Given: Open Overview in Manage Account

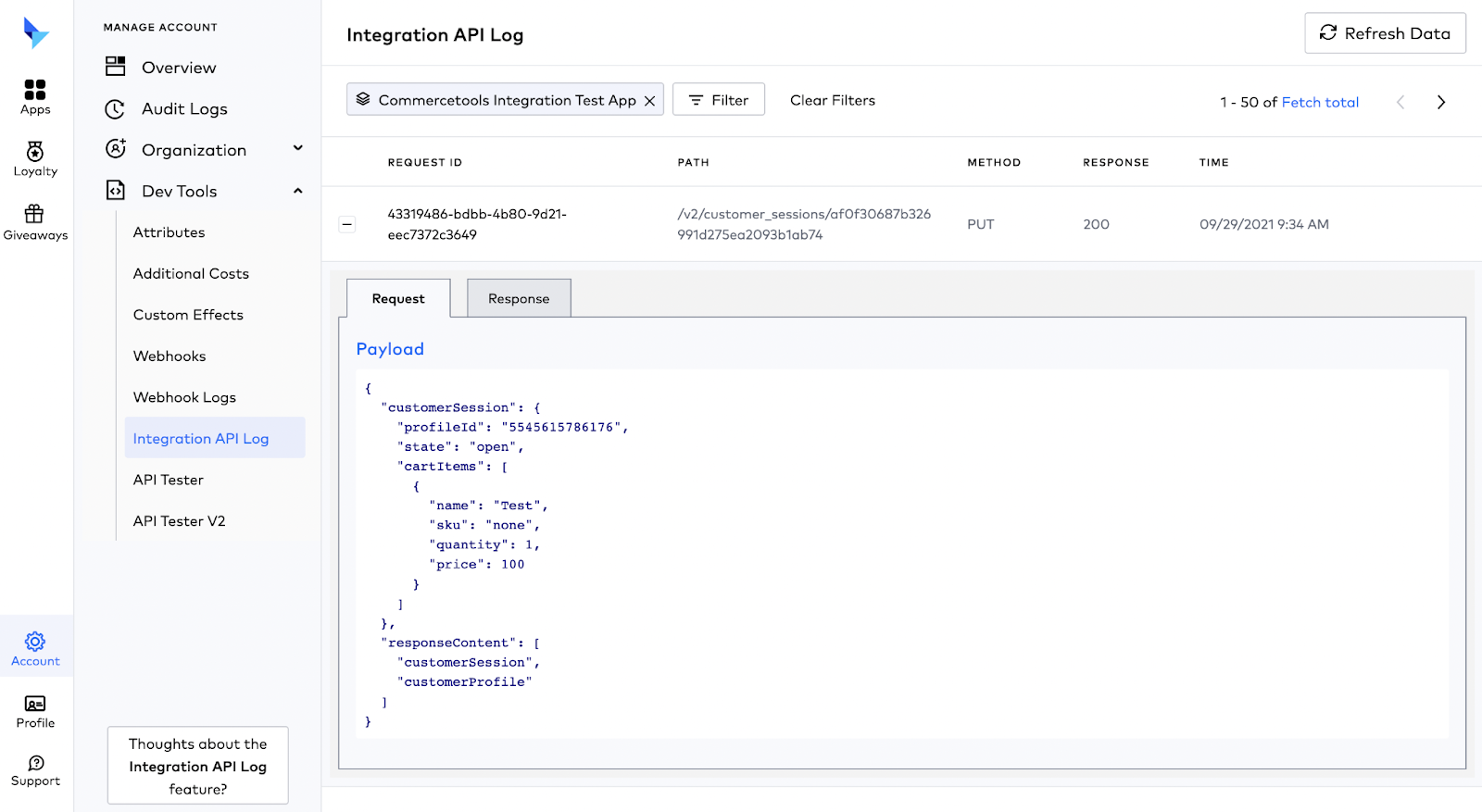Looking at the screenshot, I should pyautogui.click(x=179, y=68).
